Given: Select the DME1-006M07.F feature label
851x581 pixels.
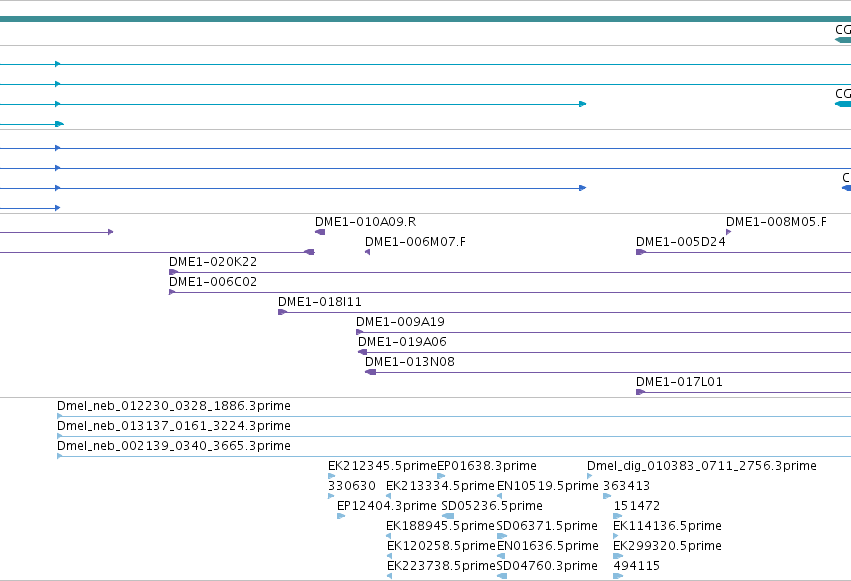Looking at the screenshot, I should pos(415,242).
